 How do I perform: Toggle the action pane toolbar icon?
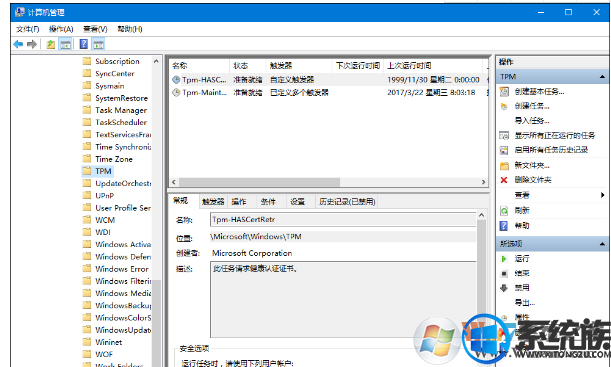[x=98, y=44]
